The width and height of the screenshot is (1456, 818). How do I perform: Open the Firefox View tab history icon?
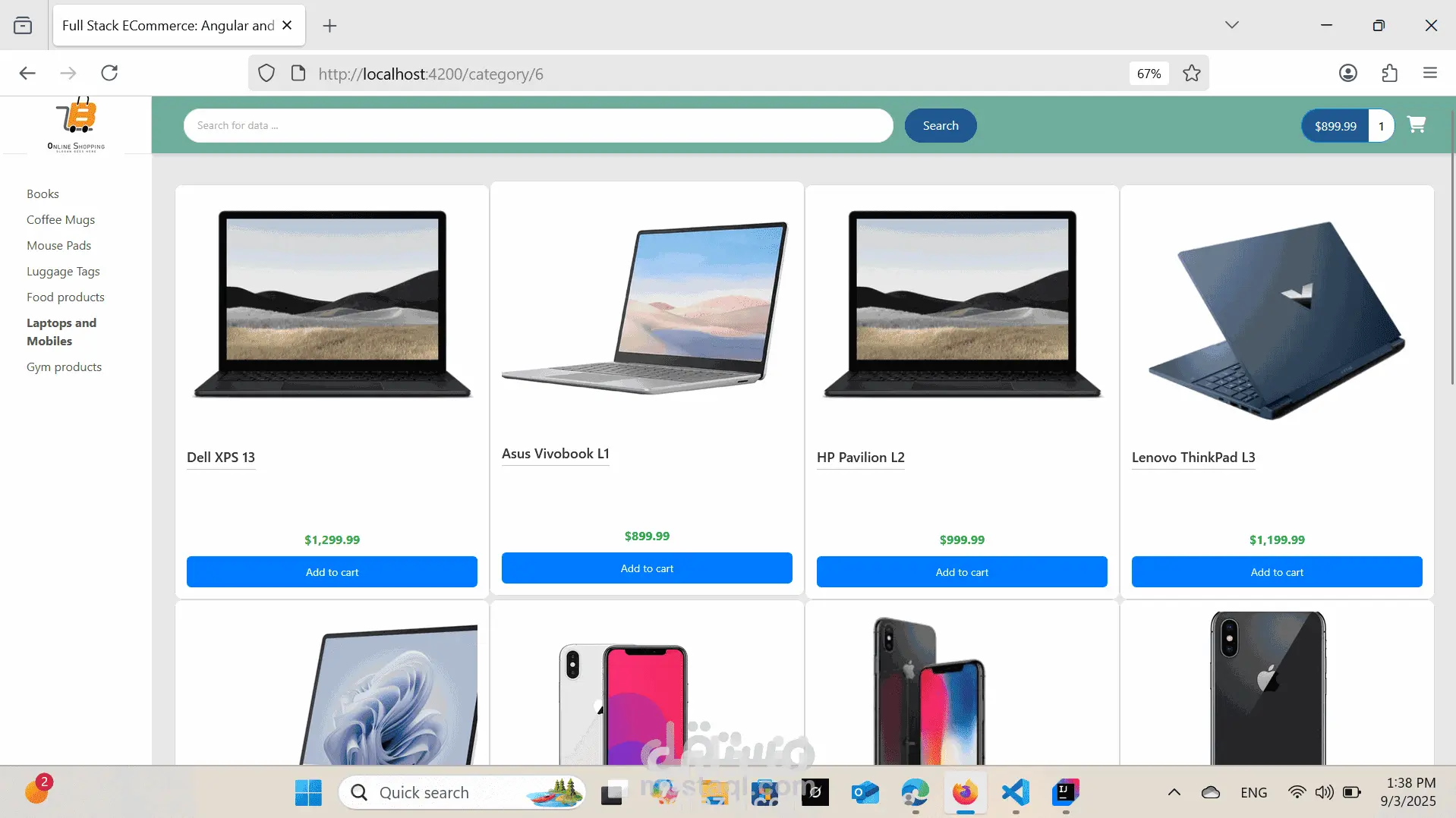(23, 26)
